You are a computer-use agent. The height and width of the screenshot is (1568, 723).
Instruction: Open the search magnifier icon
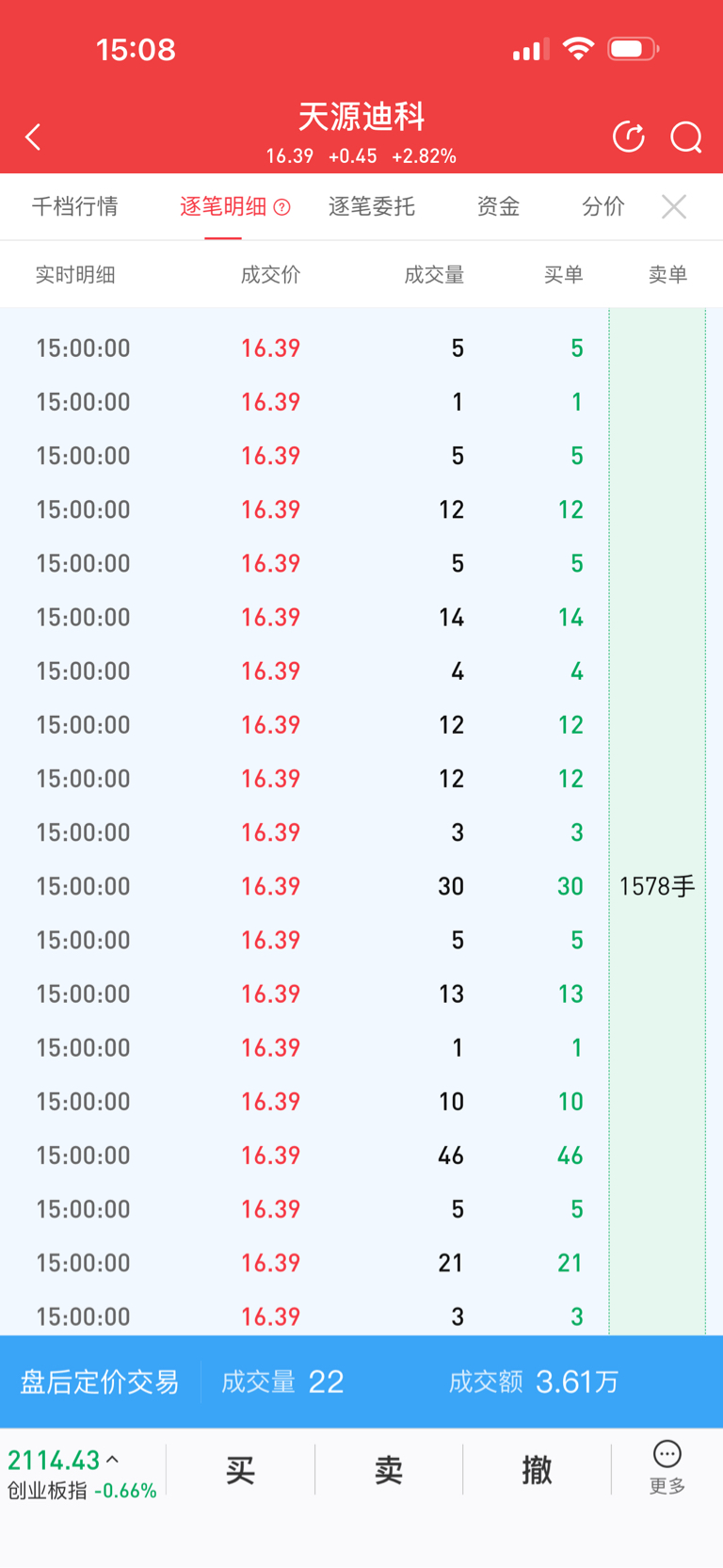tap(686, 137)
